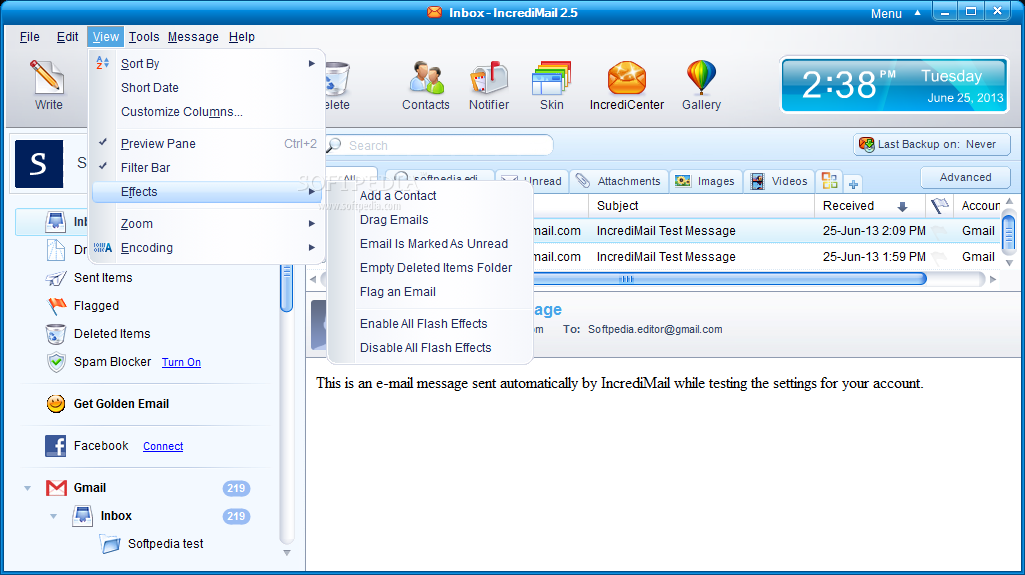Open the Menu dropdown in title bar
Screen dimensions: 1025x575
click(x=896, y=13)
